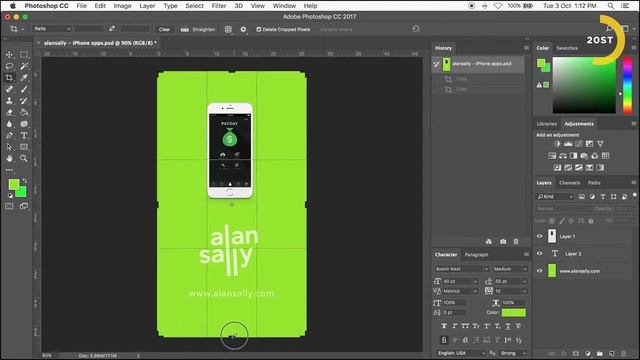Open the Ratio crop preset dropdown

click(x=52, y=29)
